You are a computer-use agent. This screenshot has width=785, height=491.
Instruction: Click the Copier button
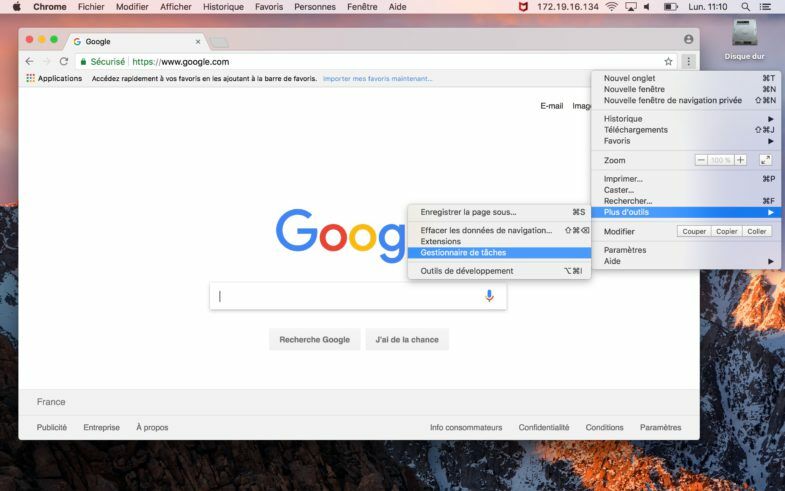726,231
